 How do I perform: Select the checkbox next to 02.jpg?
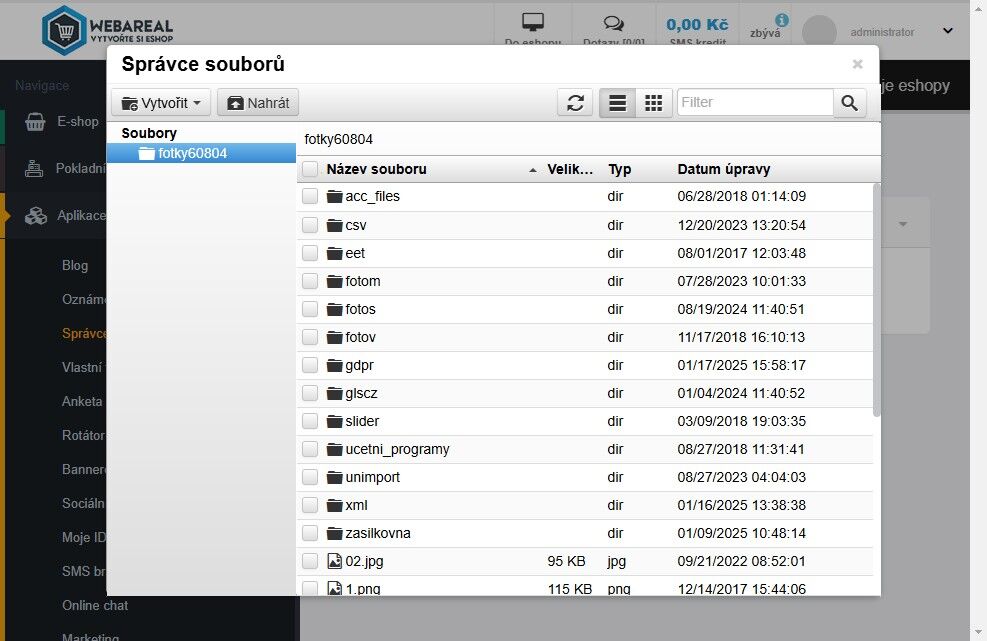[310, 561]
